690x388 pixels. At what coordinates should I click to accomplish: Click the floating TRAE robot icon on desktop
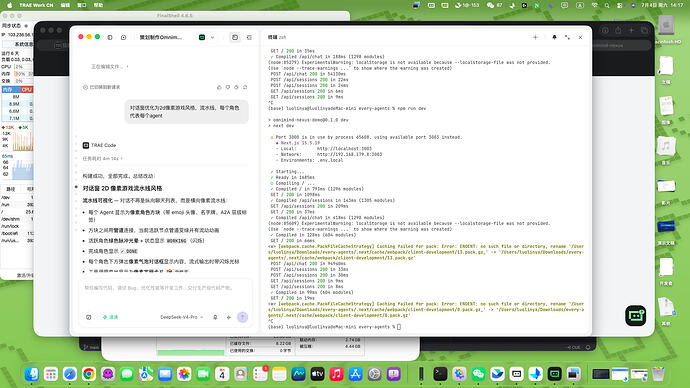click(x=635, y=315)
